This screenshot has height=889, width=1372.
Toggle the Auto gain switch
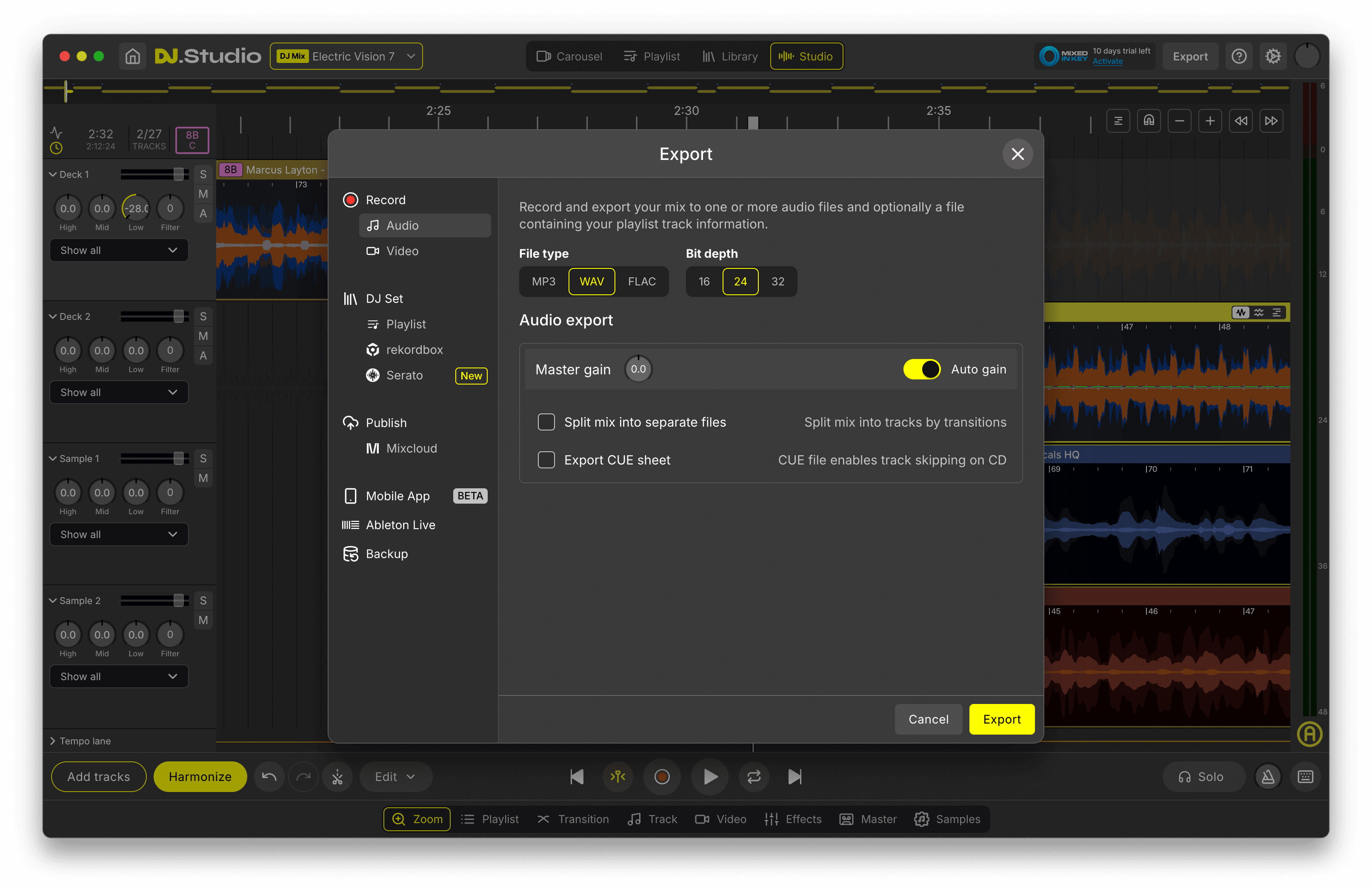pyautogui.click(x=921, y=369)
